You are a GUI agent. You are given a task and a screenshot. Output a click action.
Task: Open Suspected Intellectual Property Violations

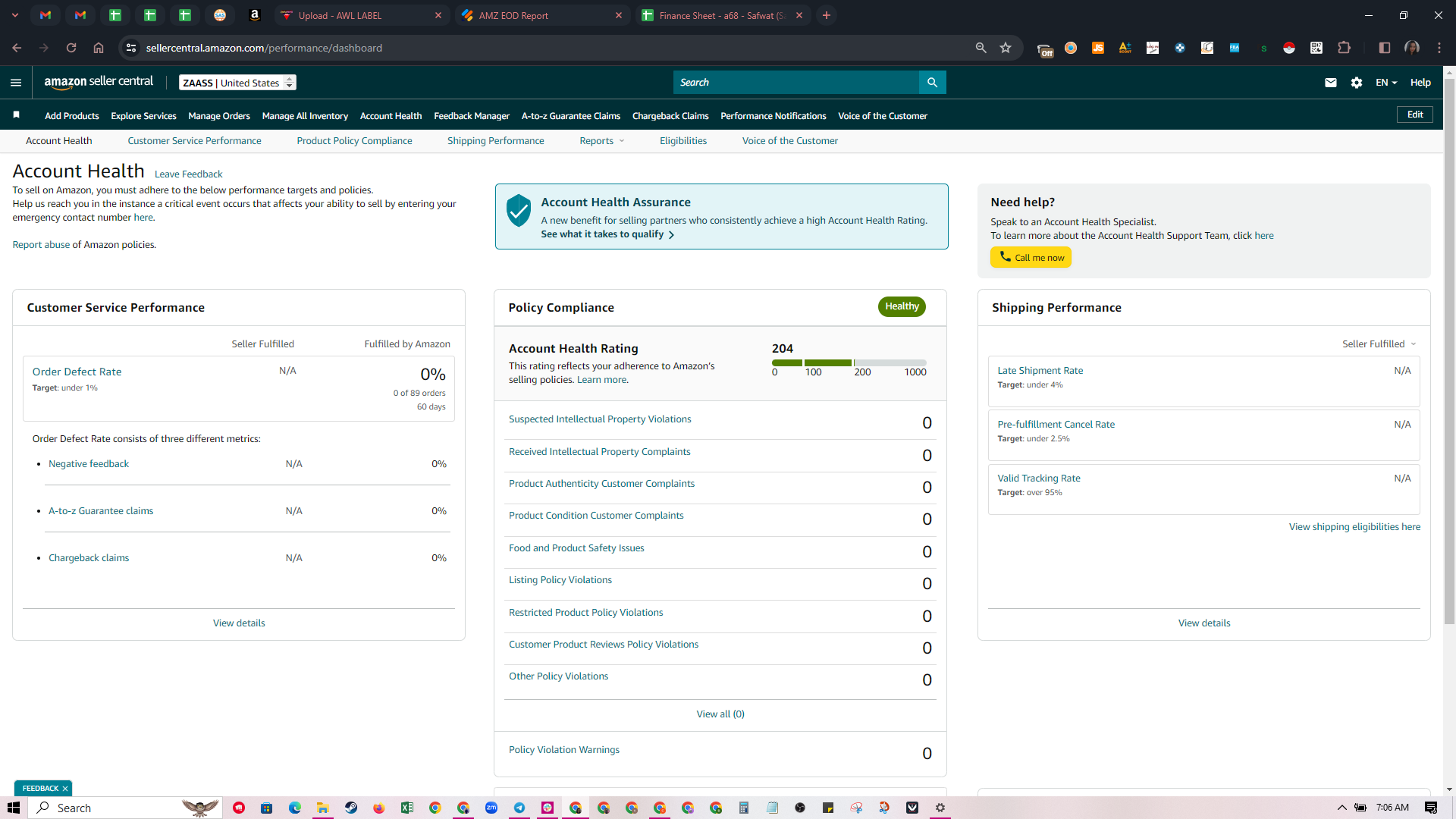pos(600,419)
